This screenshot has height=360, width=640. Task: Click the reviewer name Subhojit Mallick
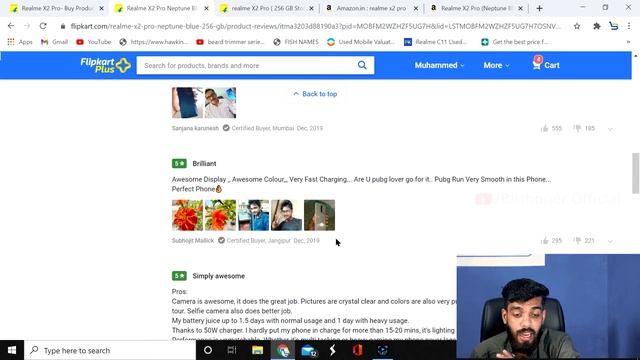(x=193, y=241)
